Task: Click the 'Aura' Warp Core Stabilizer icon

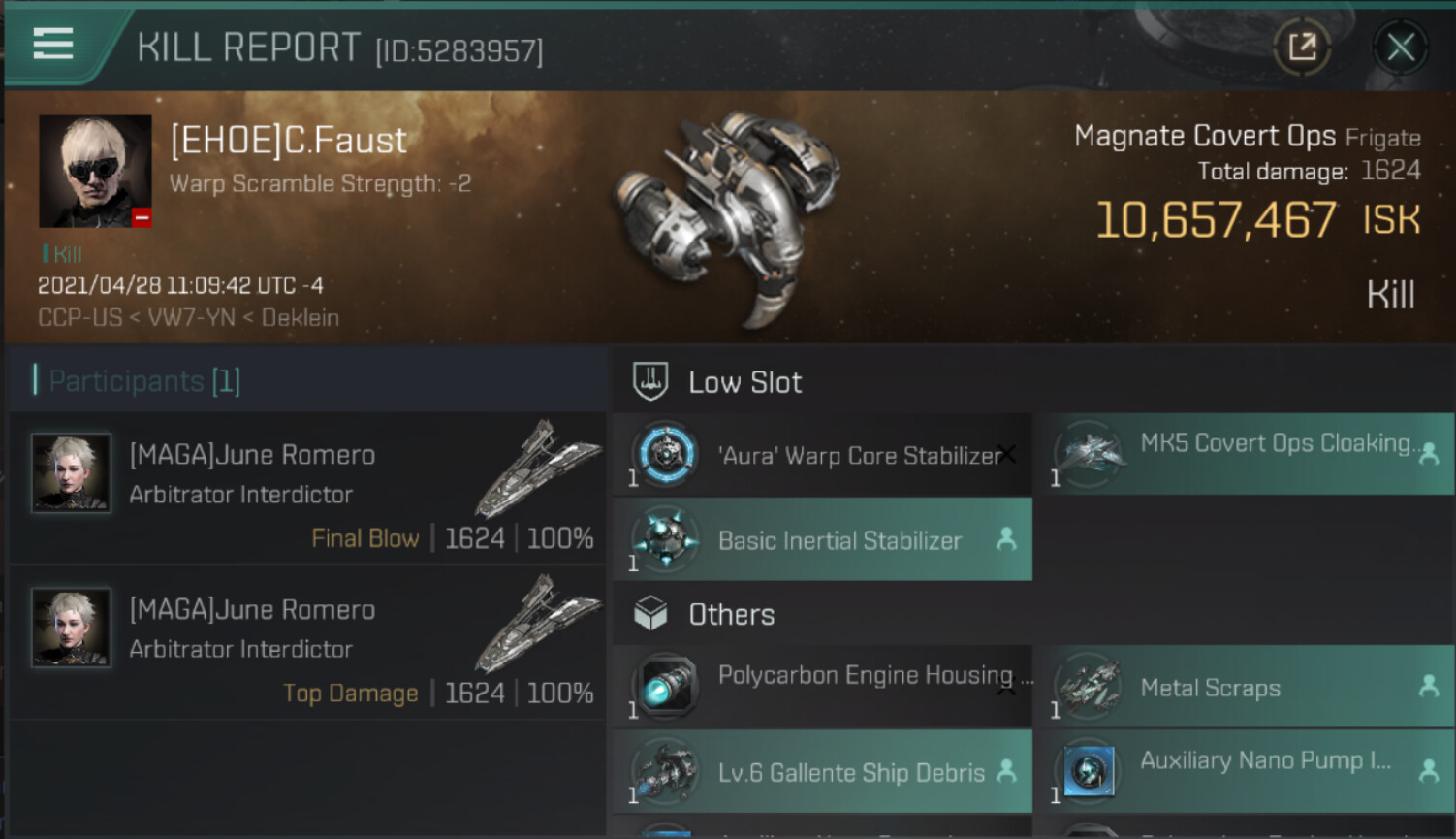Action: coord(667,454)
